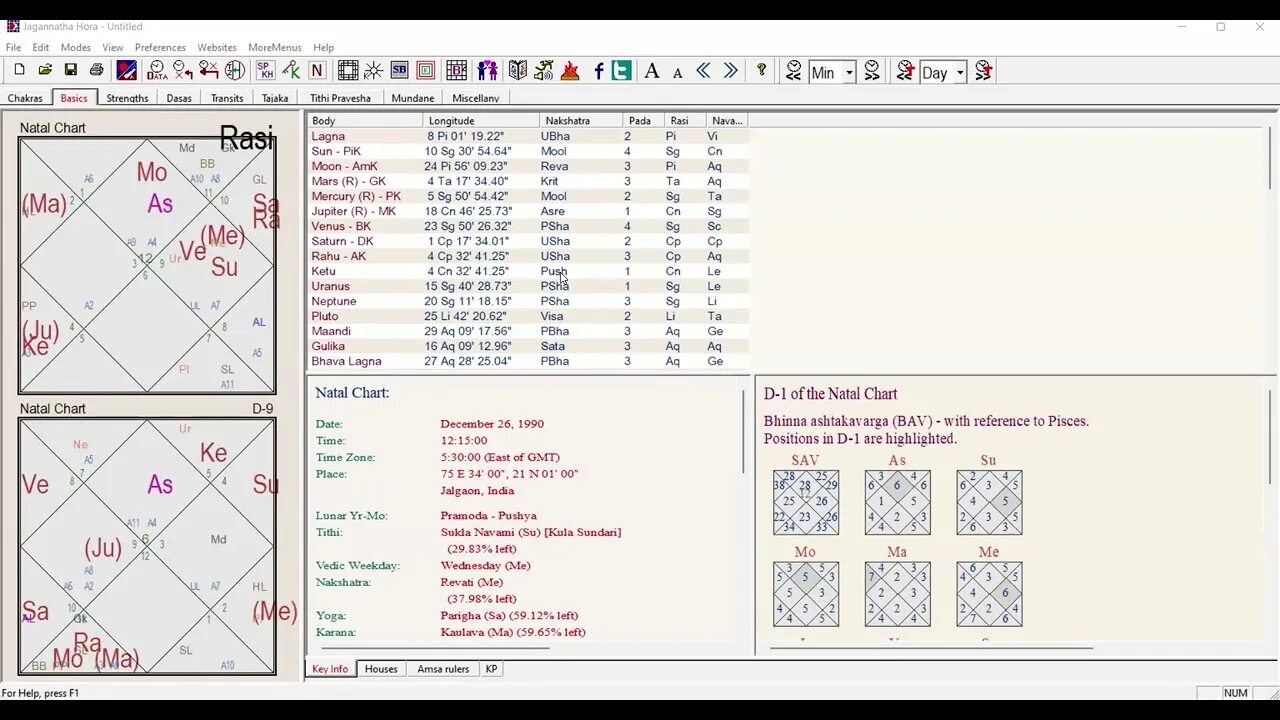
Task: Open a chart file with folder icon
Action: (45, 70)
